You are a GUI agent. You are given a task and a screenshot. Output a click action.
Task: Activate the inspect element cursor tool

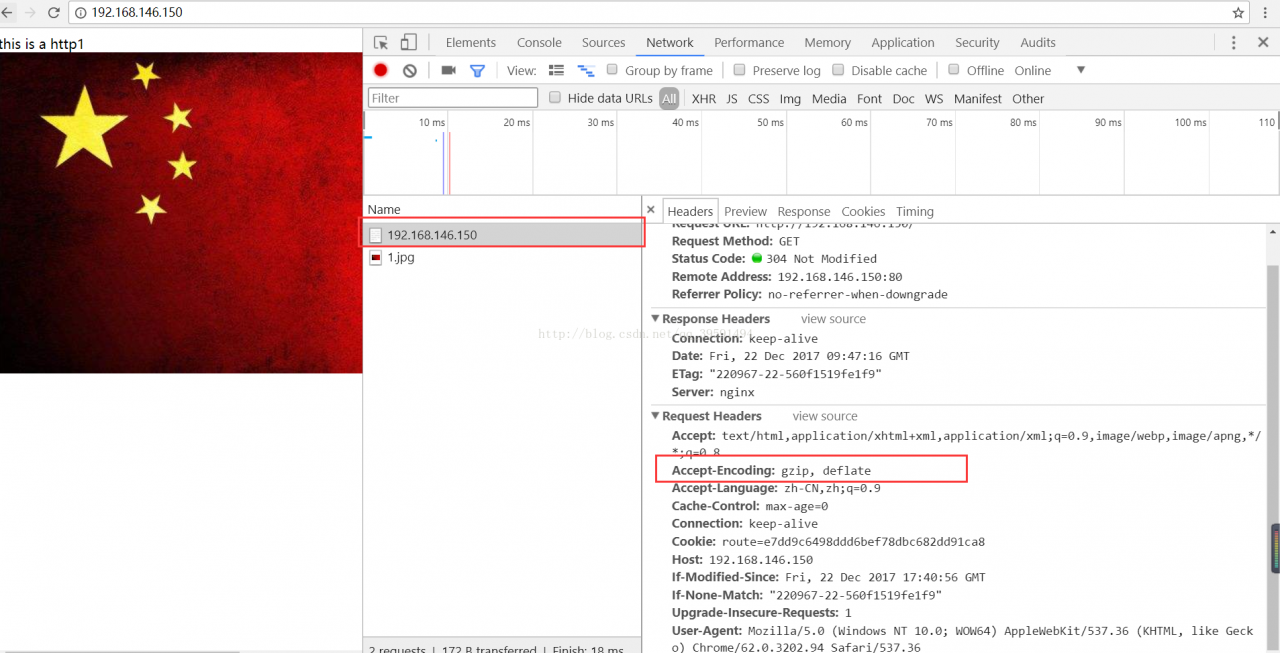tap(380, 42)
